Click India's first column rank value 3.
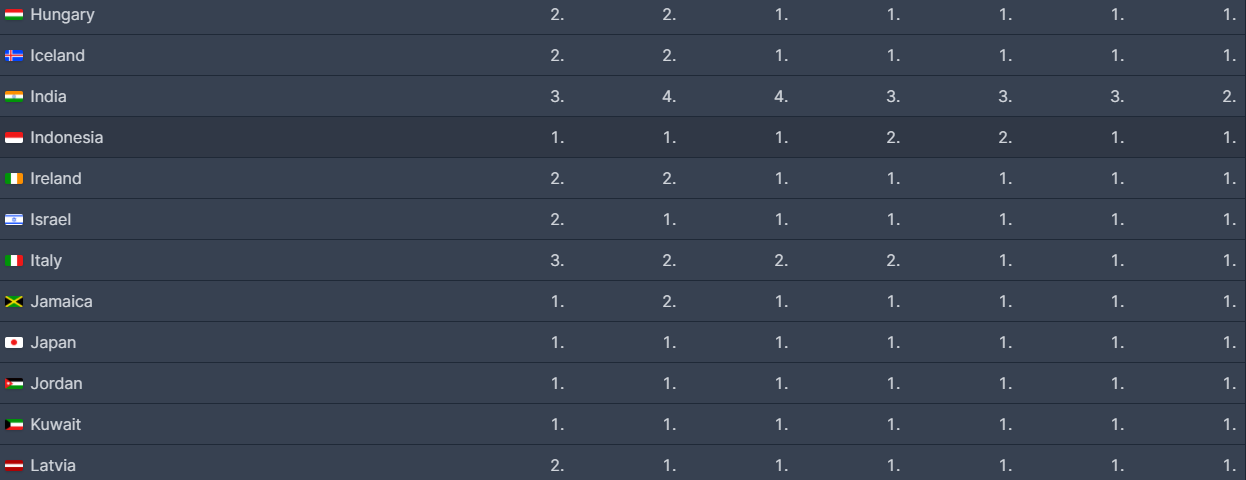This screenshot has width=1246, height=480. 557,97
